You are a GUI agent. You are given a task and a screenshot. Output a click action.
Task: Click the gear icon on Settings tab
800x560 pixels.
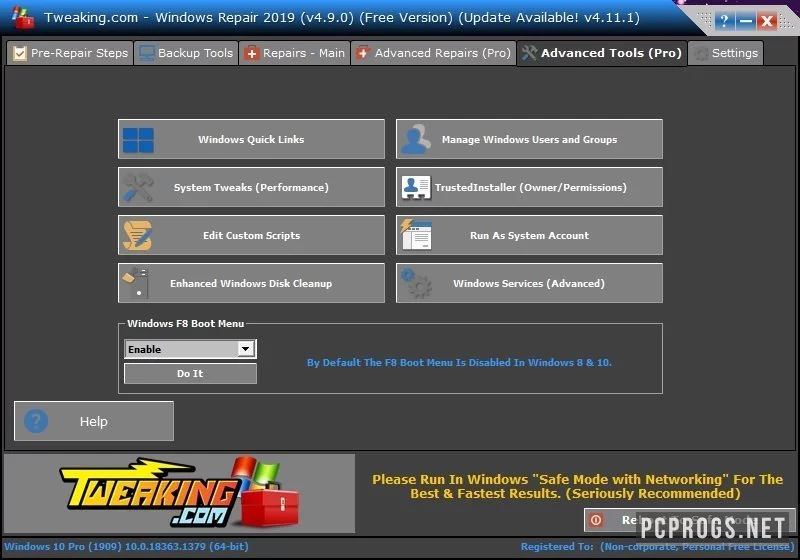click(x=702, y=54)
